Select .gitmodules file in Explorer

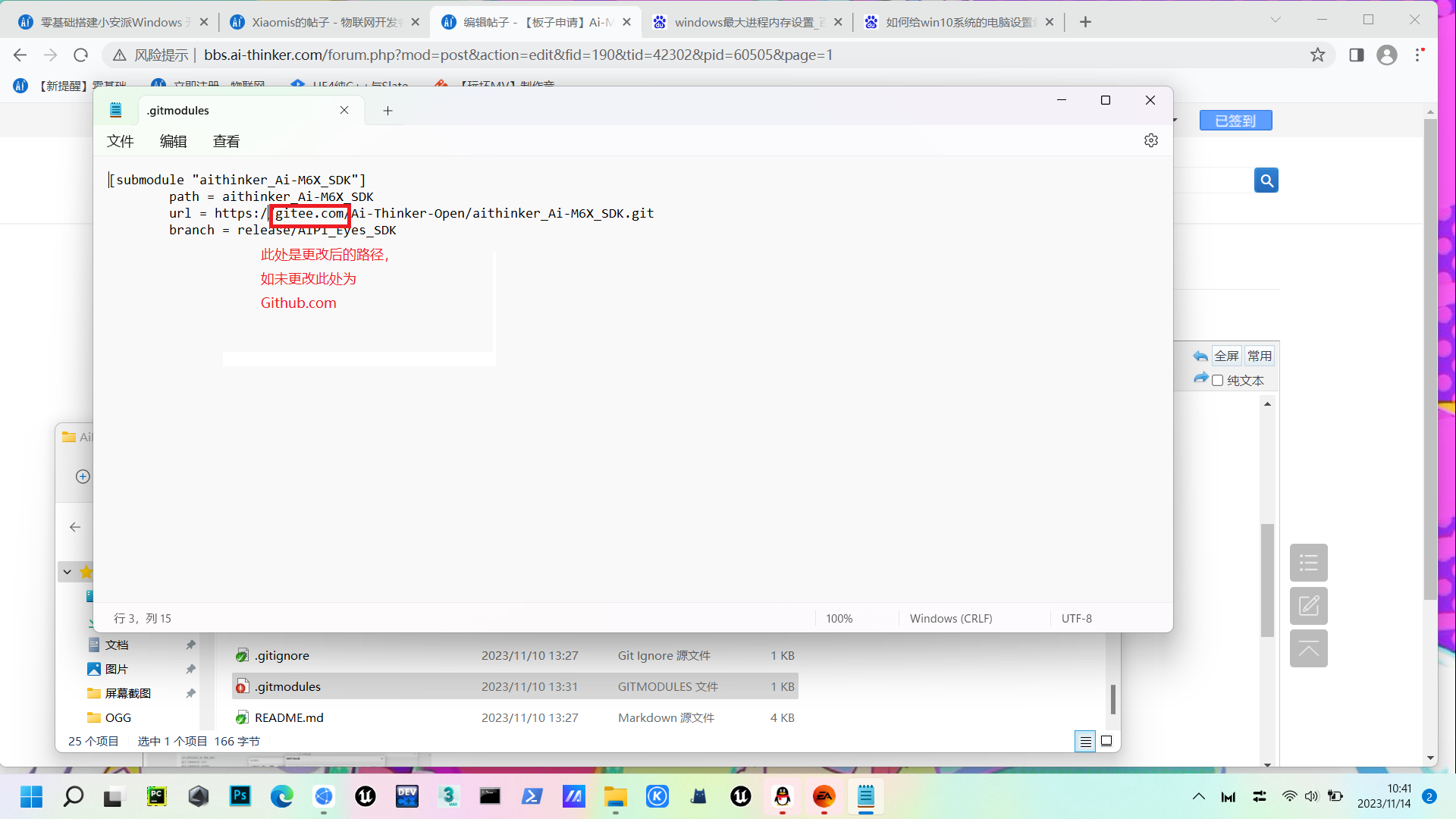coord(515,687)
